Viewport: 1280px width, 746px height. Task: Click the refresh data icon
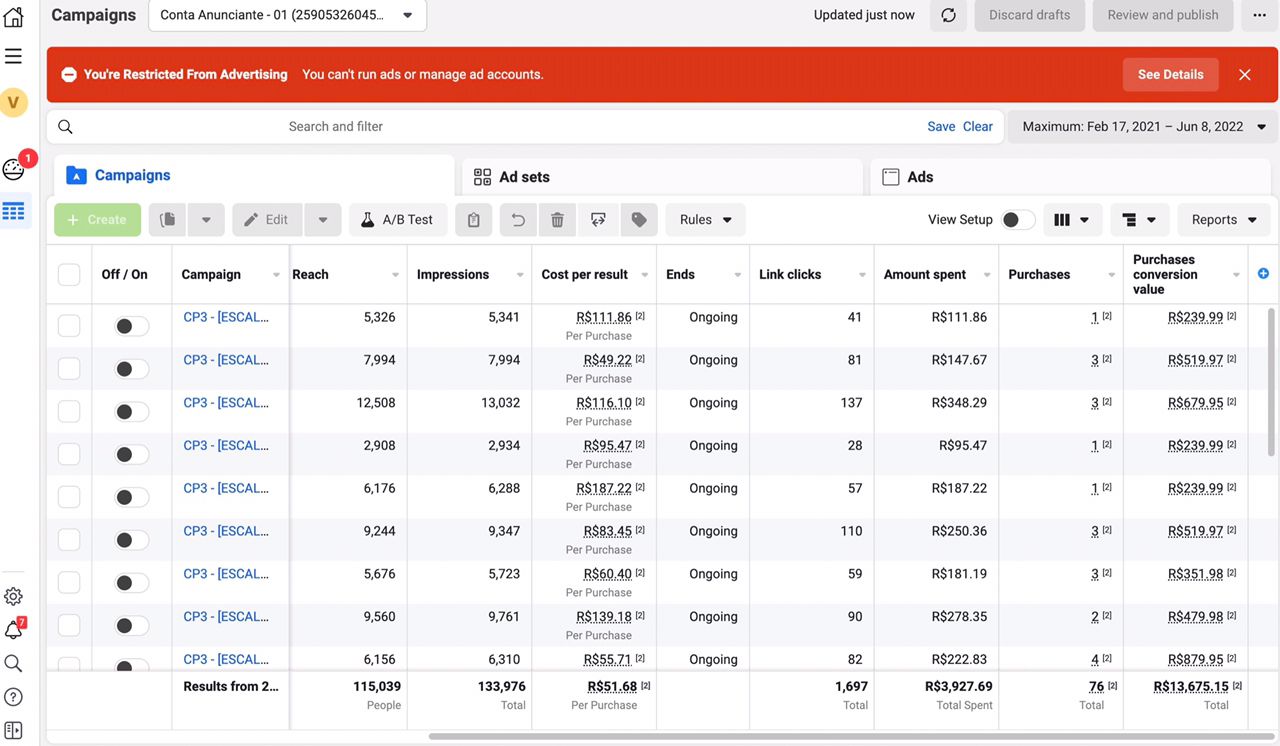(x=949, y=15)
